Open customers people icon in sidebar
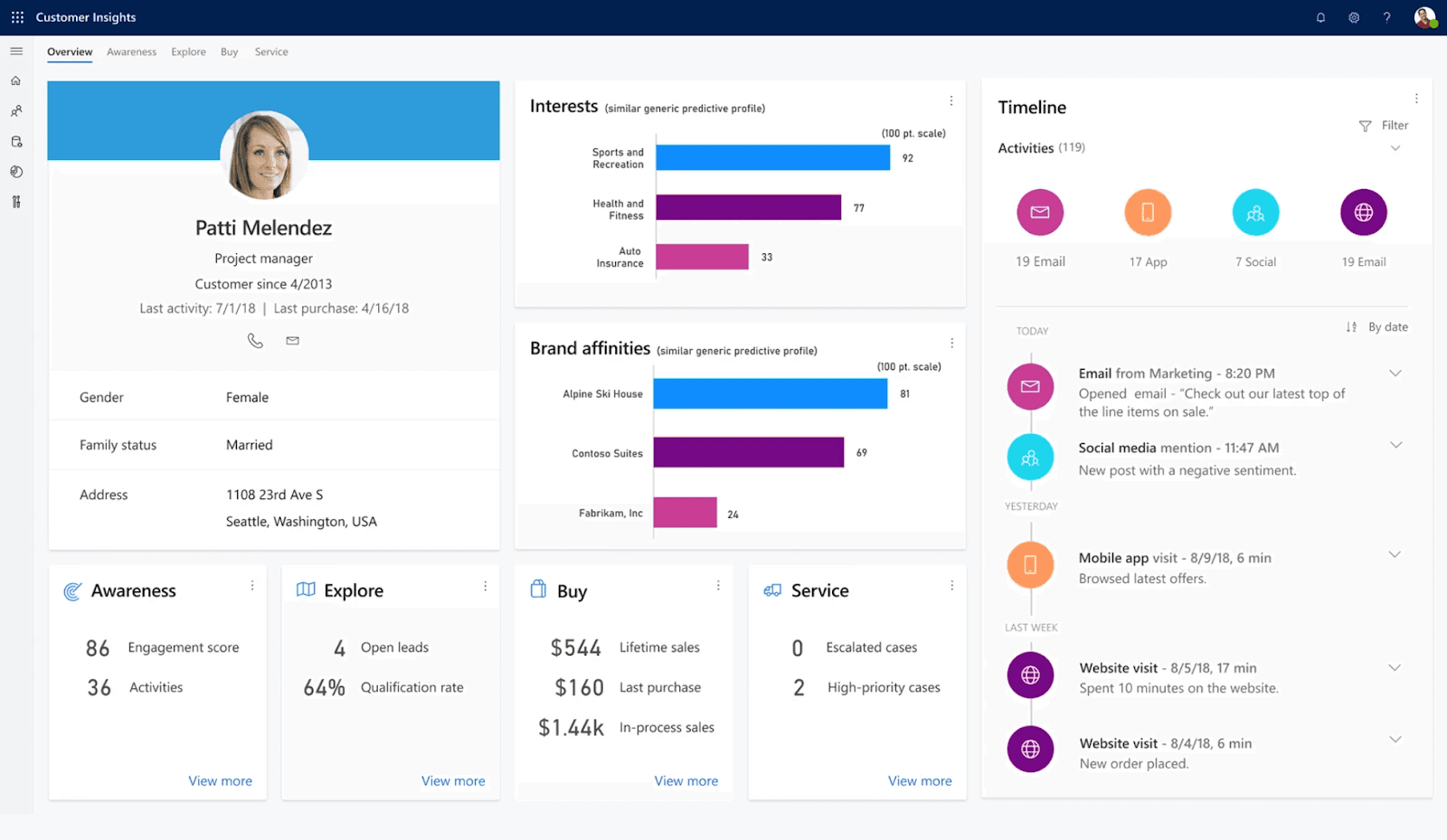 tap(16, 111)
